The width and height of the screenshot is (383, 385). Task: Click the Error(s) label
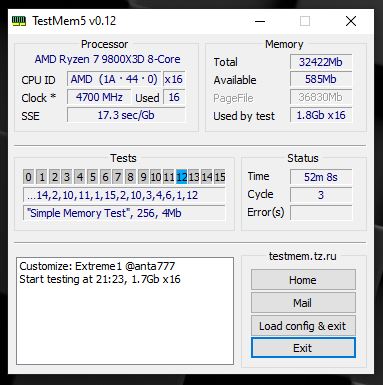(x=266, y=212)
